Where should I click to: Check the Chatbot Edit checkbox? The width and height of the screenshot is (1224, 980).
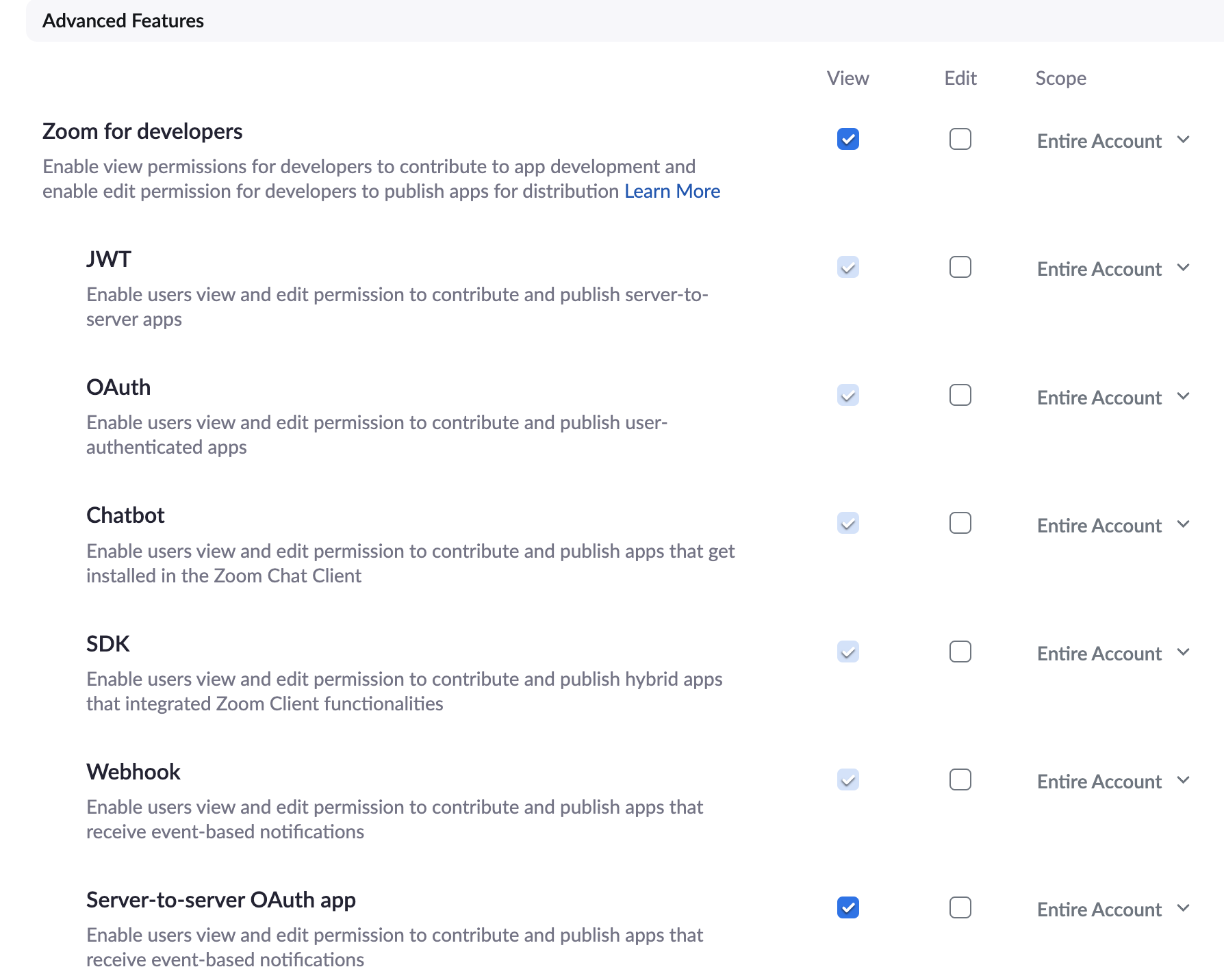pyautogui.click(x=960, y=523)
